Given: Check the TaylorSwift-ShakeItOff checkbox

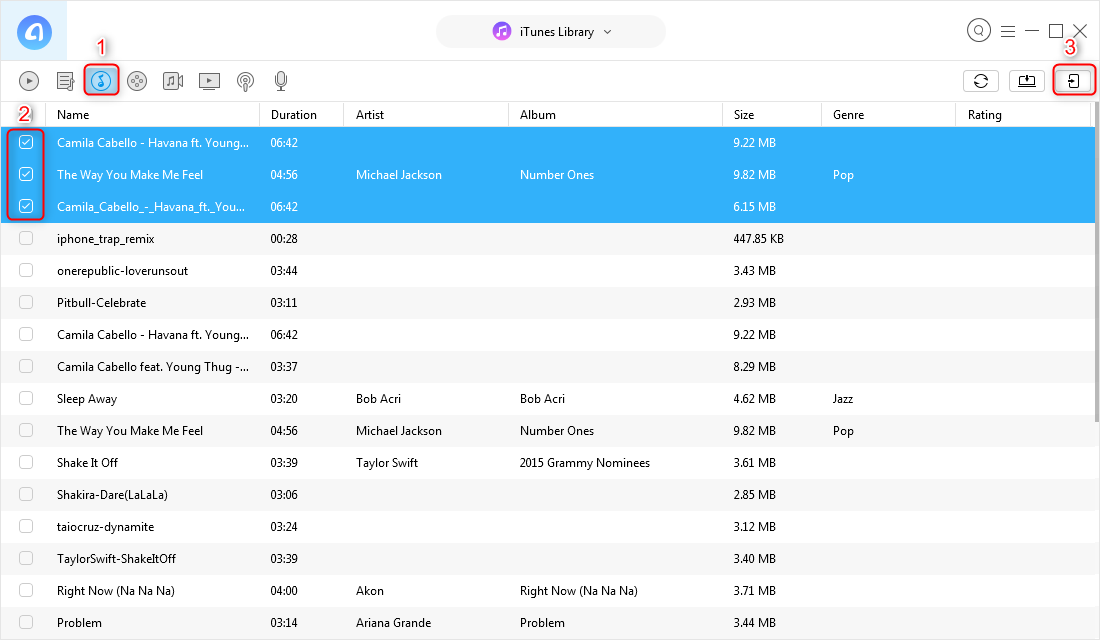Looking at the screenshot, I should pos(26,559).
